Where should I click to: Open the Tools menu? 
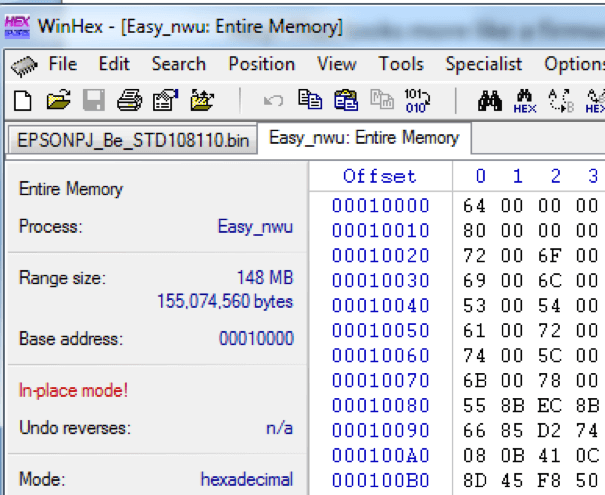(x=401, y=64)
